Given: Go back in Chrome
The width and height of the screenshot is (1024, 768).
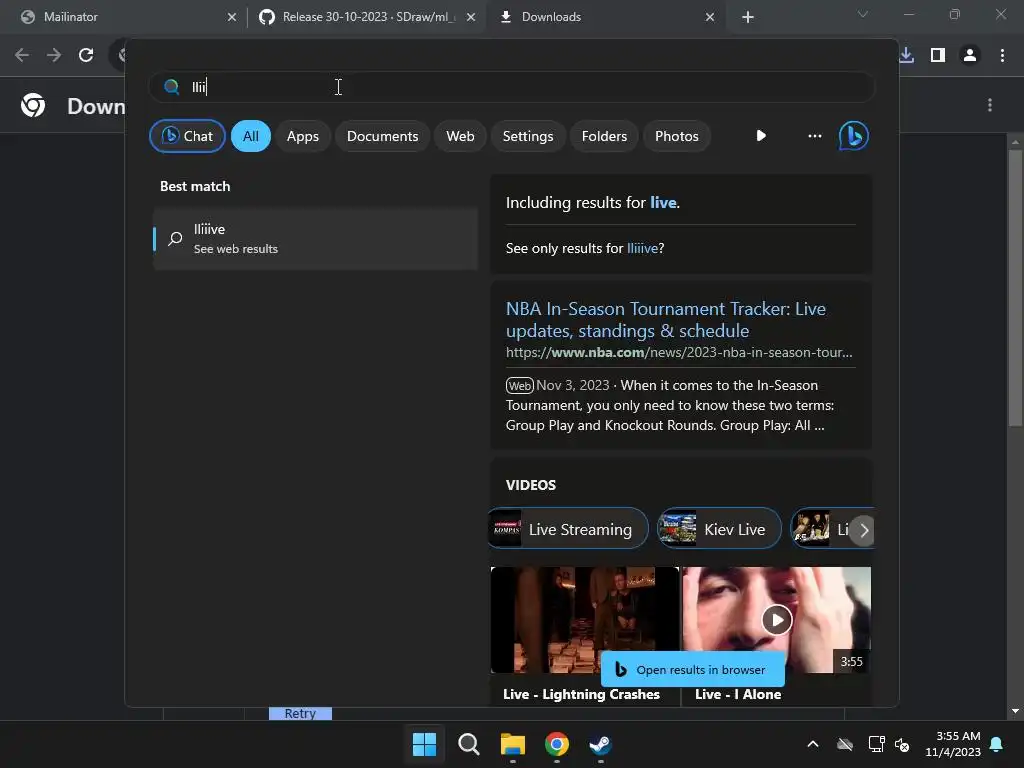Looking at the screenshot, I should (22, 55).
